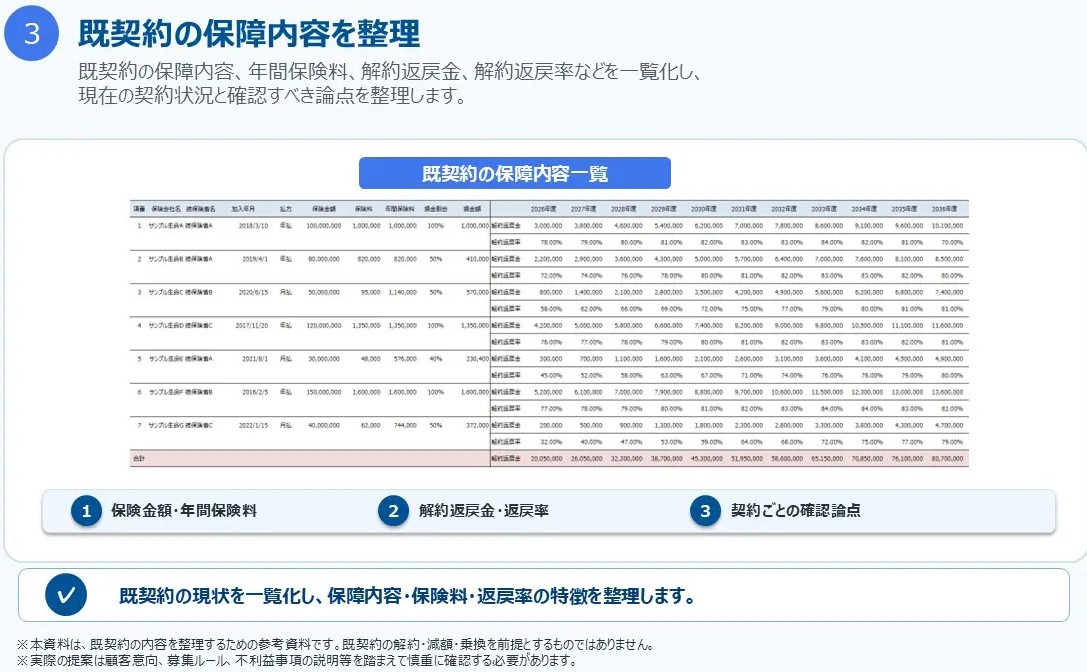Click the insured amount 120,000,000
1087x672 pixels.
pyautogui.click(x=324, y=325)
